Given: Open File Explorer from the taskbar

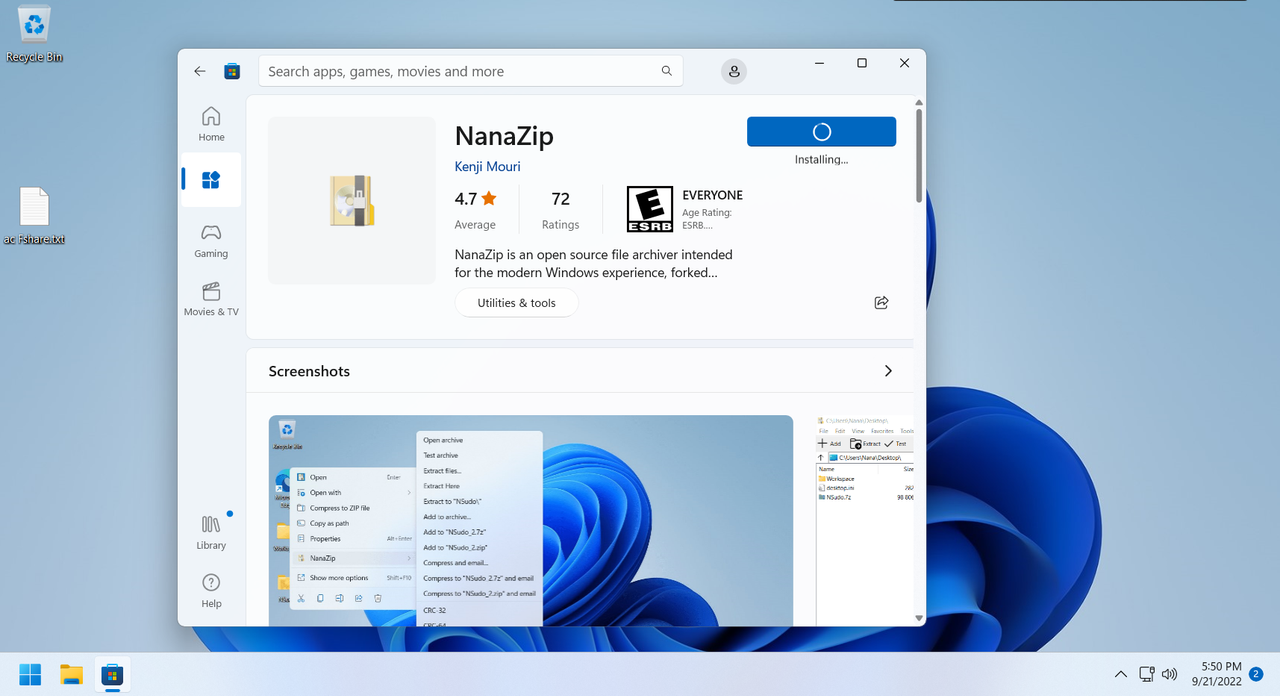Looking at the screenshot, I should coord(71,675).
